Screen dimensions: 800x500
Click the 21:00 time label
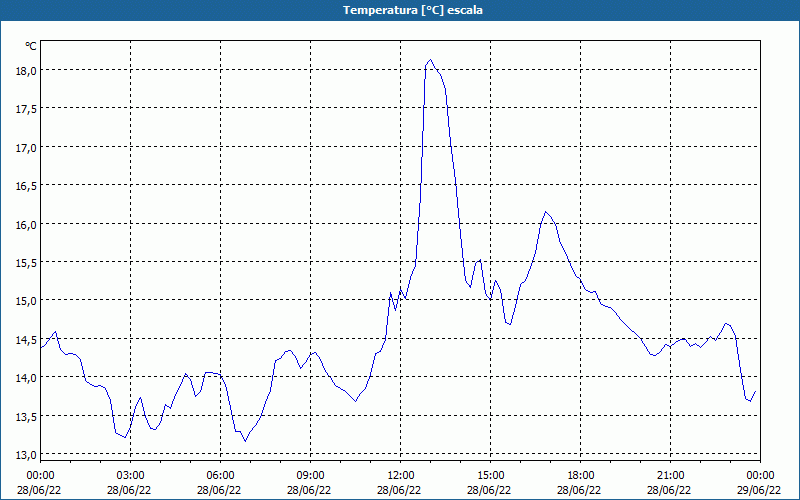[670, 476]
